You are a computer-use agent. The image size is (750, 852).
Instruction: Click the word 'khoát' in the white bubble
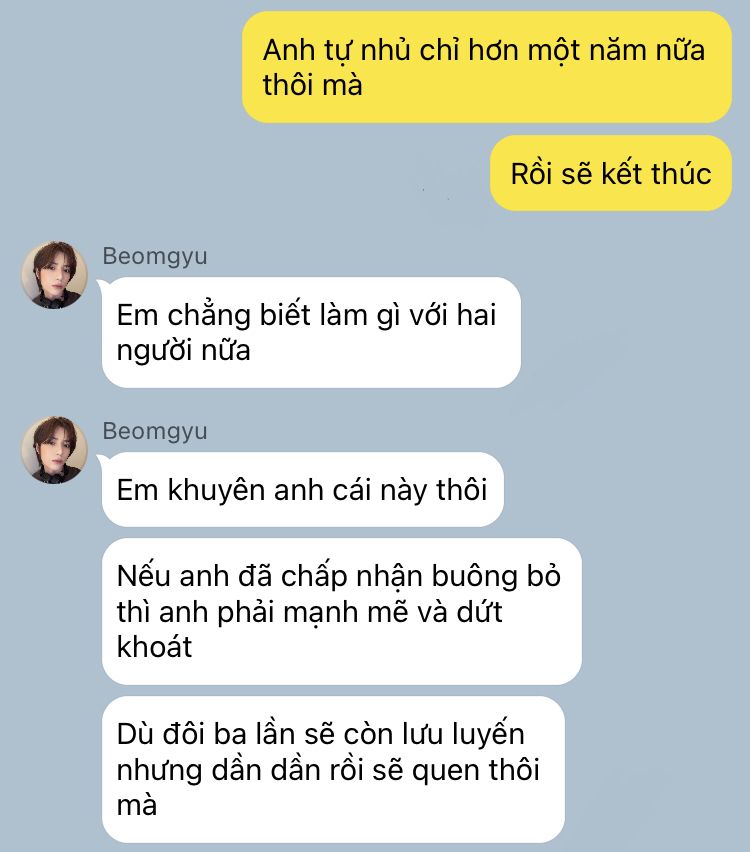[x=154, y=647]
